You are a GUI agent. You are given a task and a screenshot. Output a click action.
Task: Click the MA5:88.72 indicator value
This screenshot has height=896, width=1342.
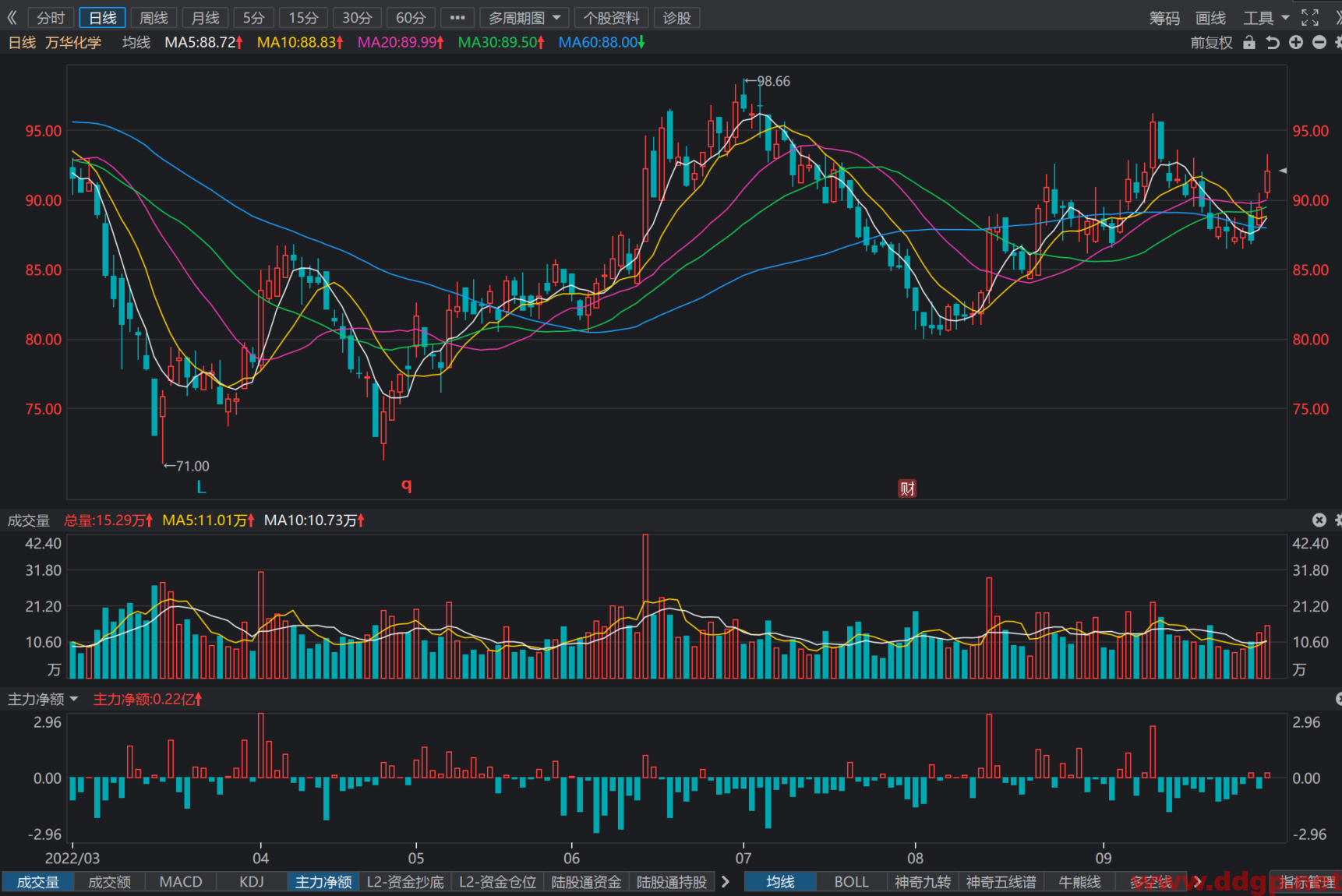click(x=203, y=42)
